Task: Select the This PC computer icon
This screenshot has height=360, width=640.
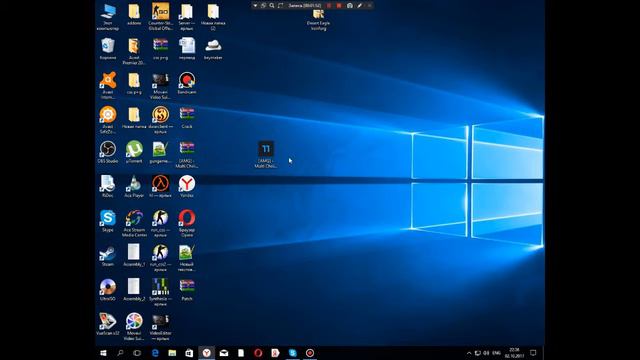Action: (108, 17)
